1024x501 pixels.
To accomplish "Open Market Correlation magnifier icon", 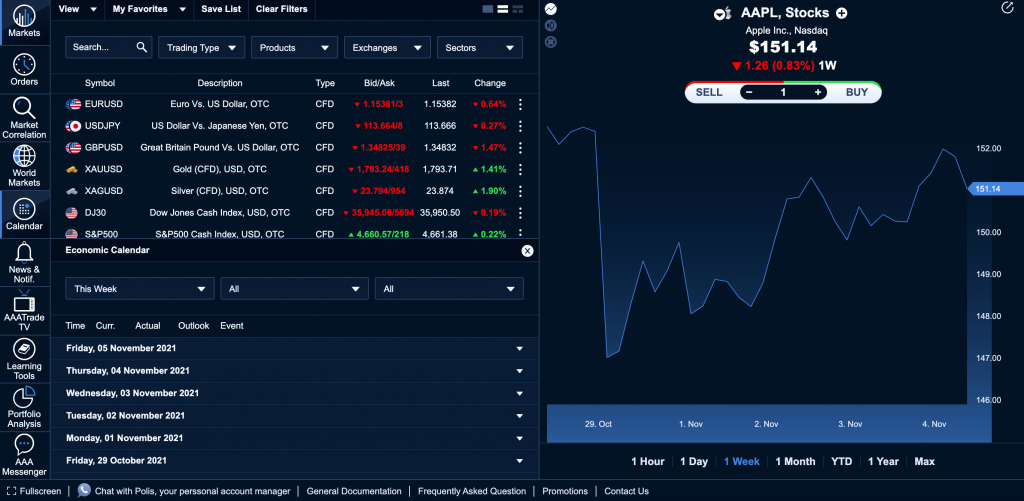I will click(x=24, y=107).
